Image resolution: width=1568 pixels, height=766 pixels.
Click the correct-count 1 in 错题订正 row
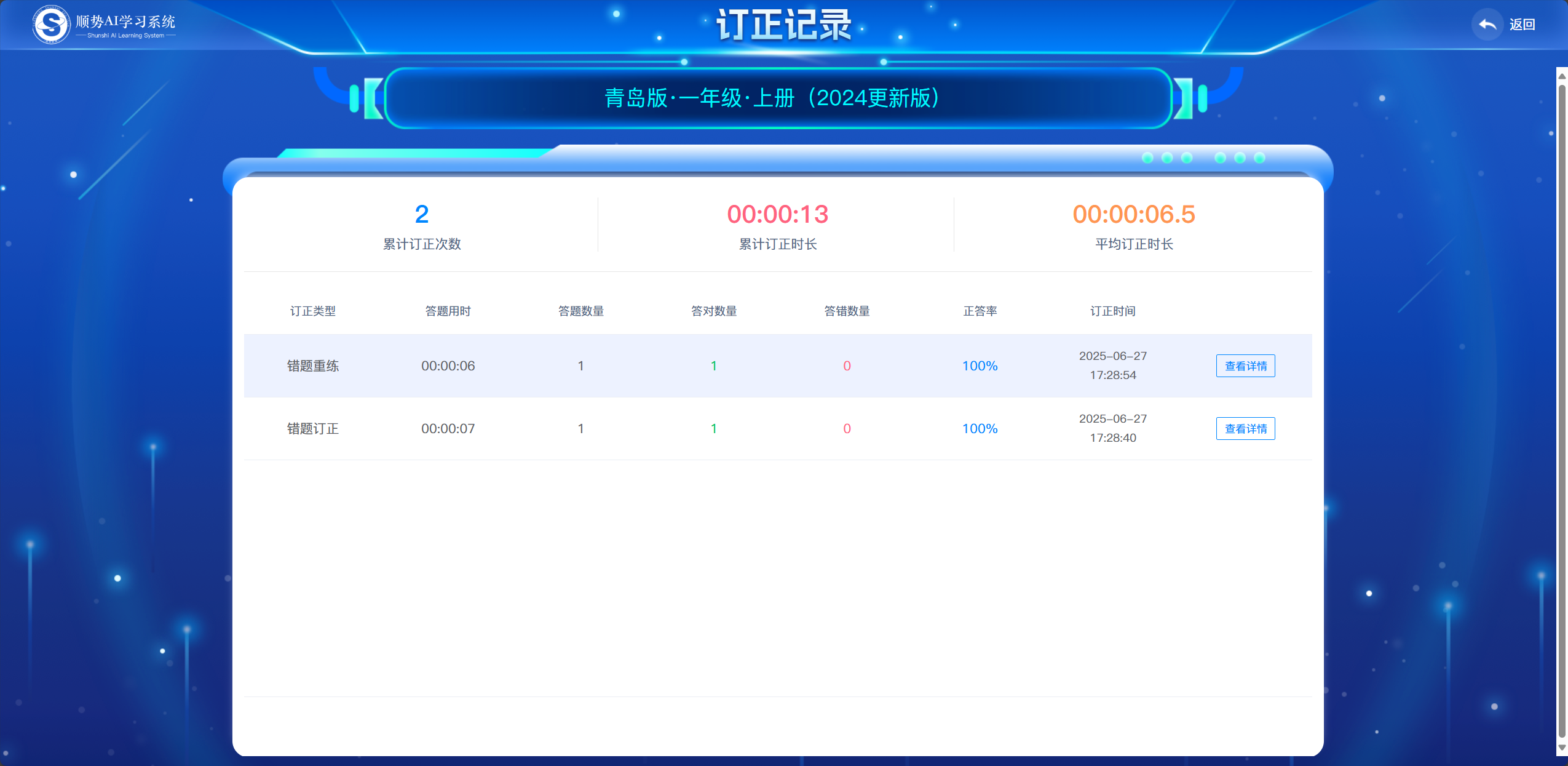pyautogui.click(x=714, y=429)
